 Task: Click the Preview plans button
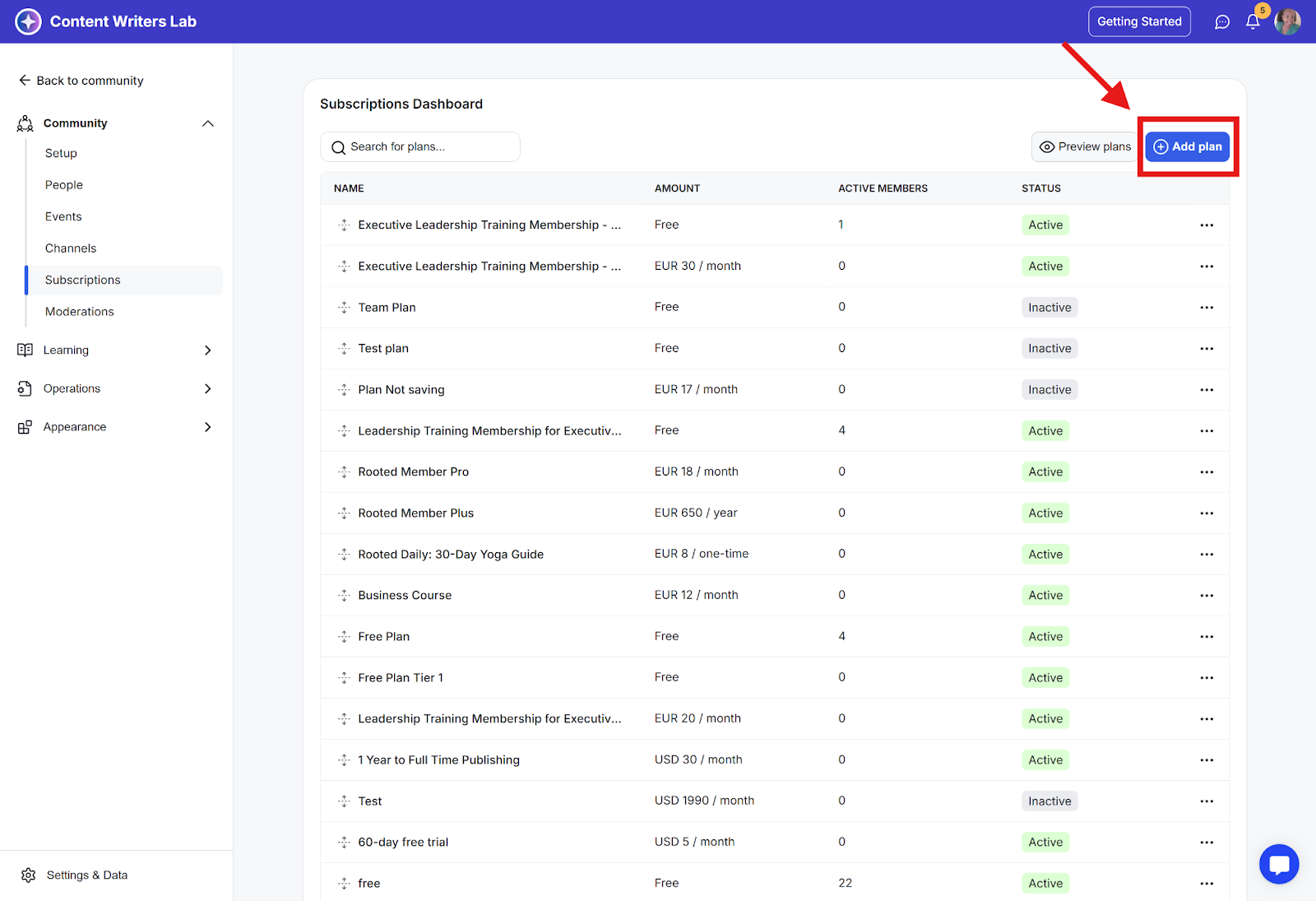click(1085, 146)
